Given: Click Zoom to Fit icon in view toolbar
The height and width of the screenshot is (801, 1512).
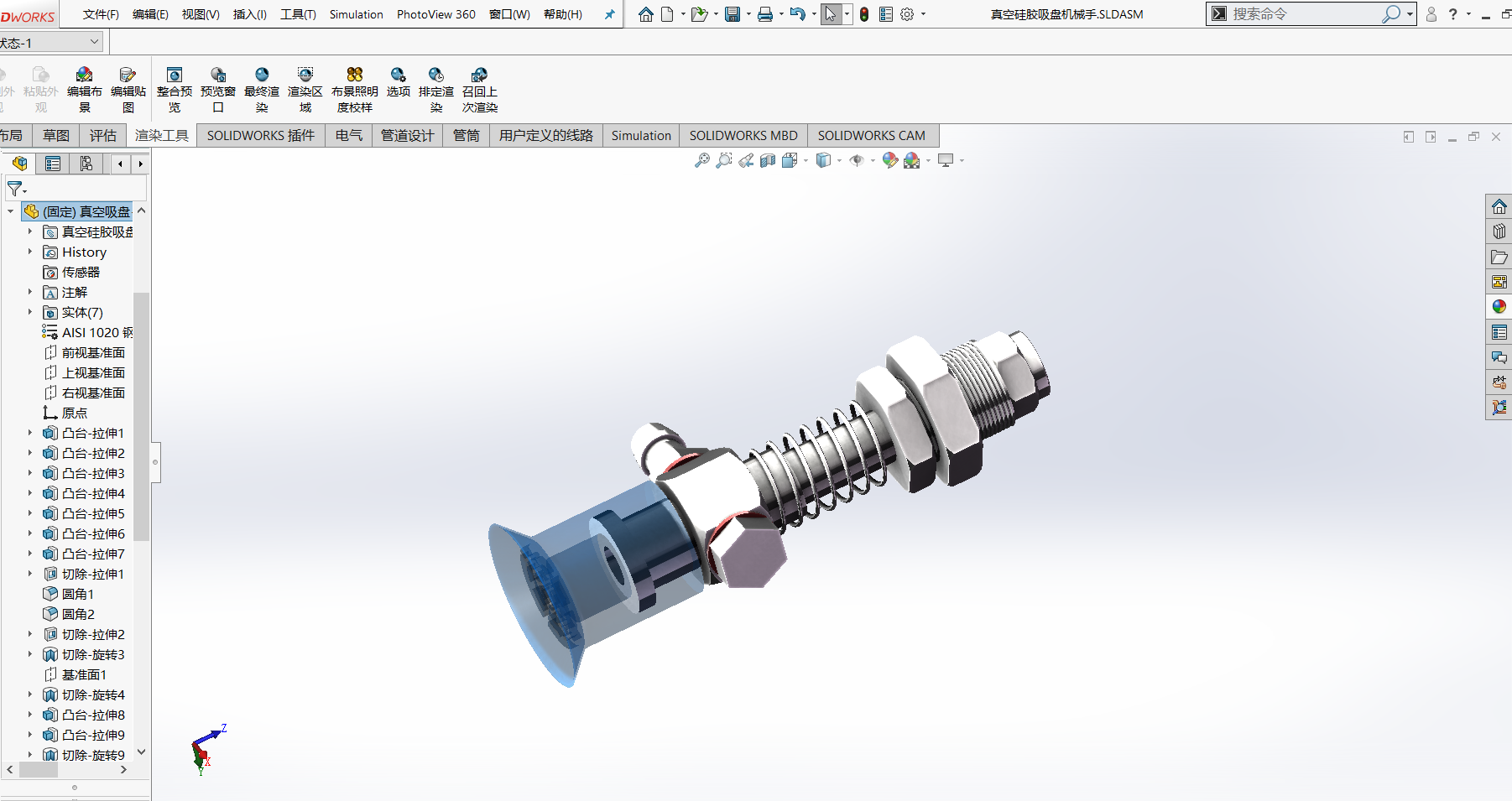Looking at the screenshot, I should (x=702, y=160).
